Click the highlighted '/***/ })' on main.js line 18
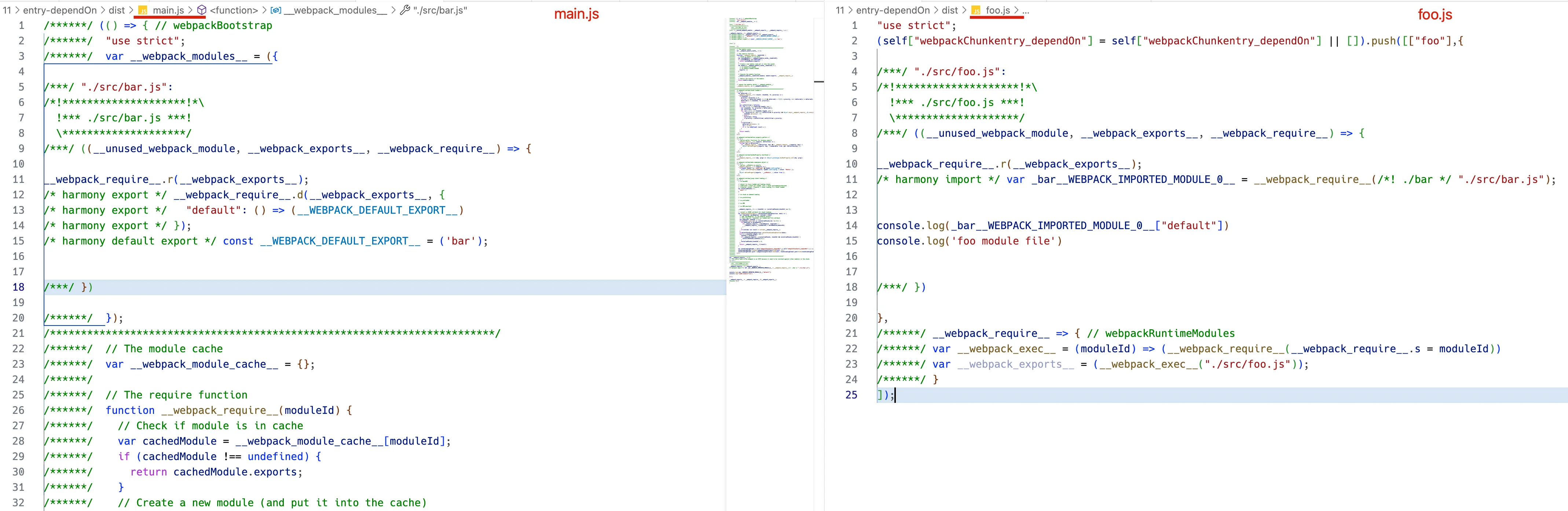1568x511 pixels. (68, 287)
